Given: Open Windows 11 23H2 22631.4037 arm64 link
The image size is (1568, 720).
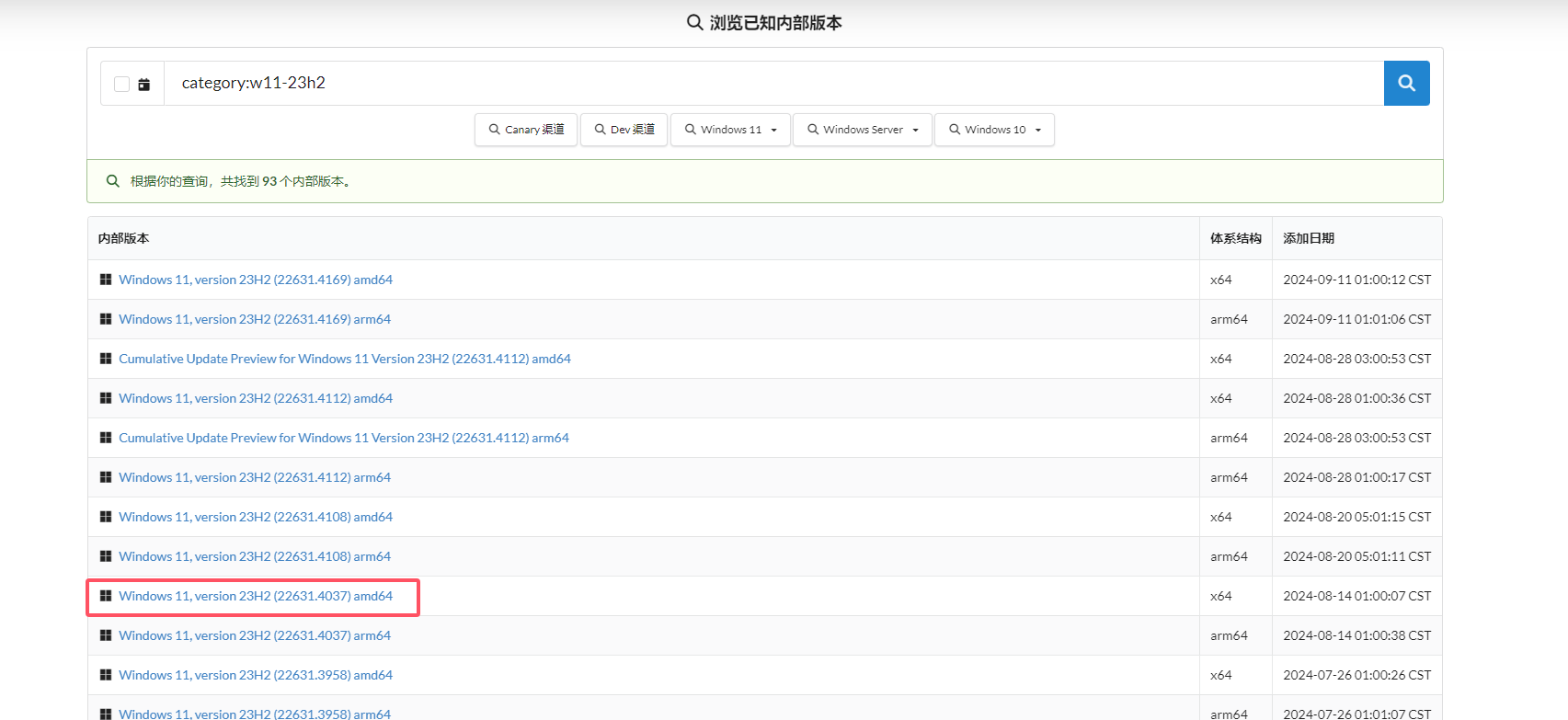Looking at the screenshot, I should [254, 635].
